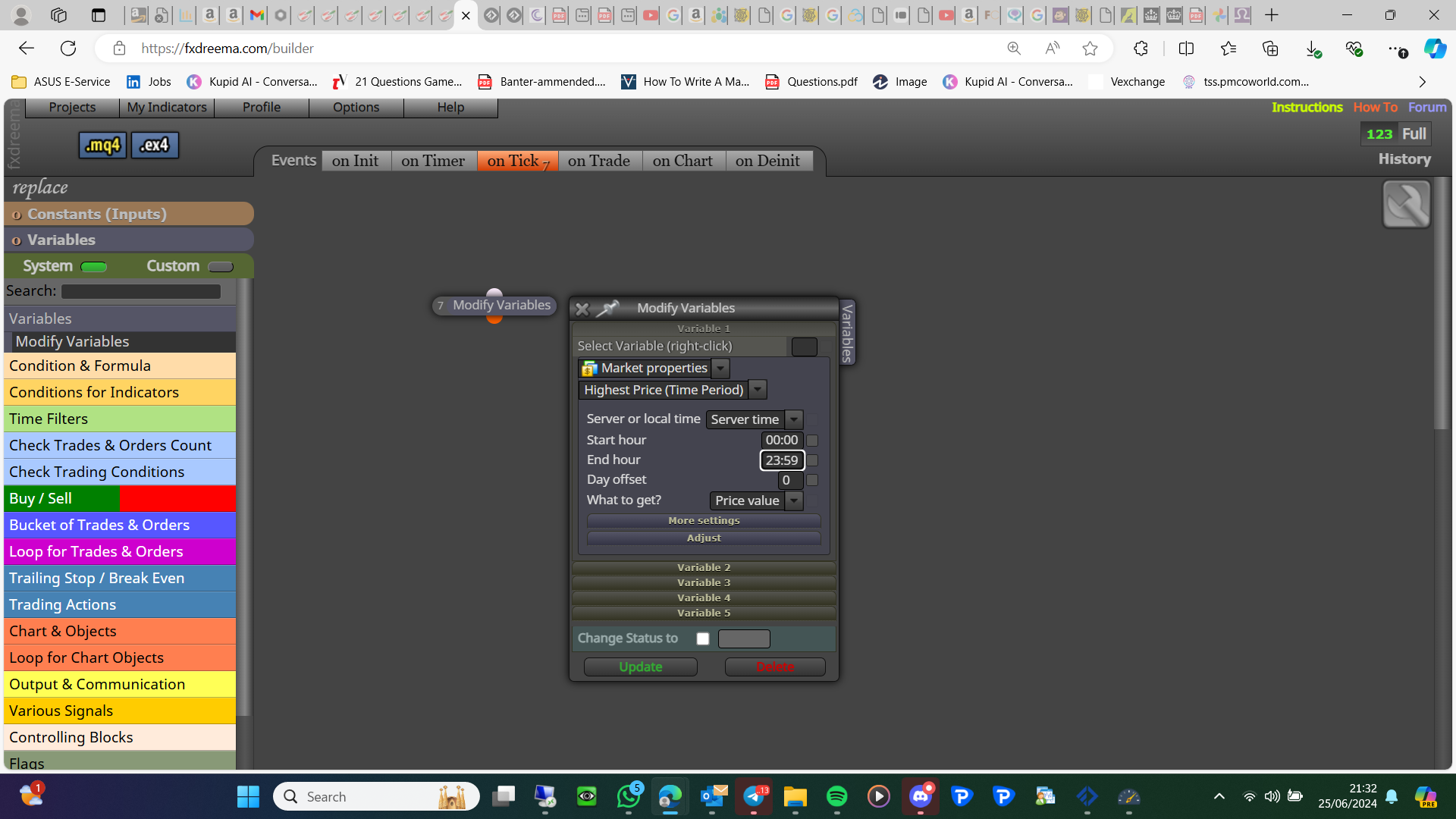This screenshot has height=819, width=1456.
Task: Click the Select Variable swatch box
Action: 805,347
